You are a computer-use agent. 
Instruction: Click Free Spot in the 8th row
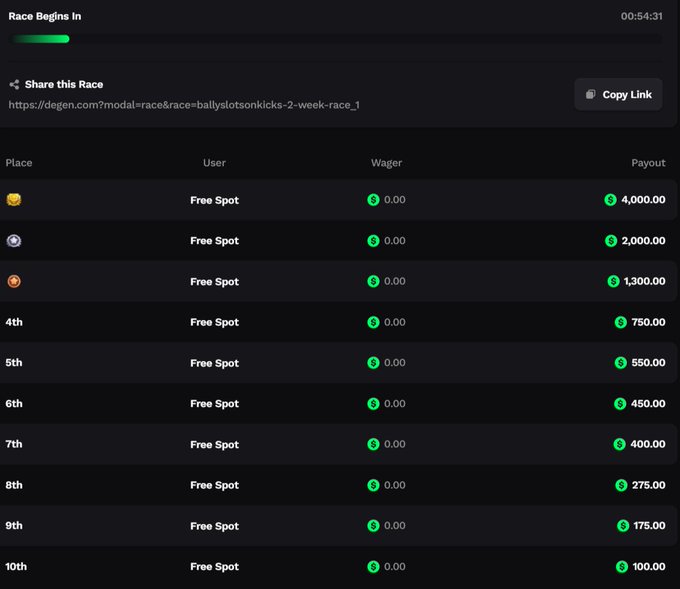click(x=214, y=485)
